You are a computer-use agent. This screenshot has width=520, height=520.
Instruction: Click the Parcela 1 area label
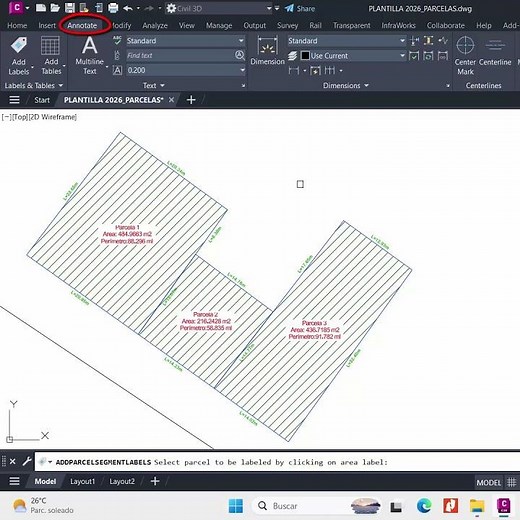127,234
